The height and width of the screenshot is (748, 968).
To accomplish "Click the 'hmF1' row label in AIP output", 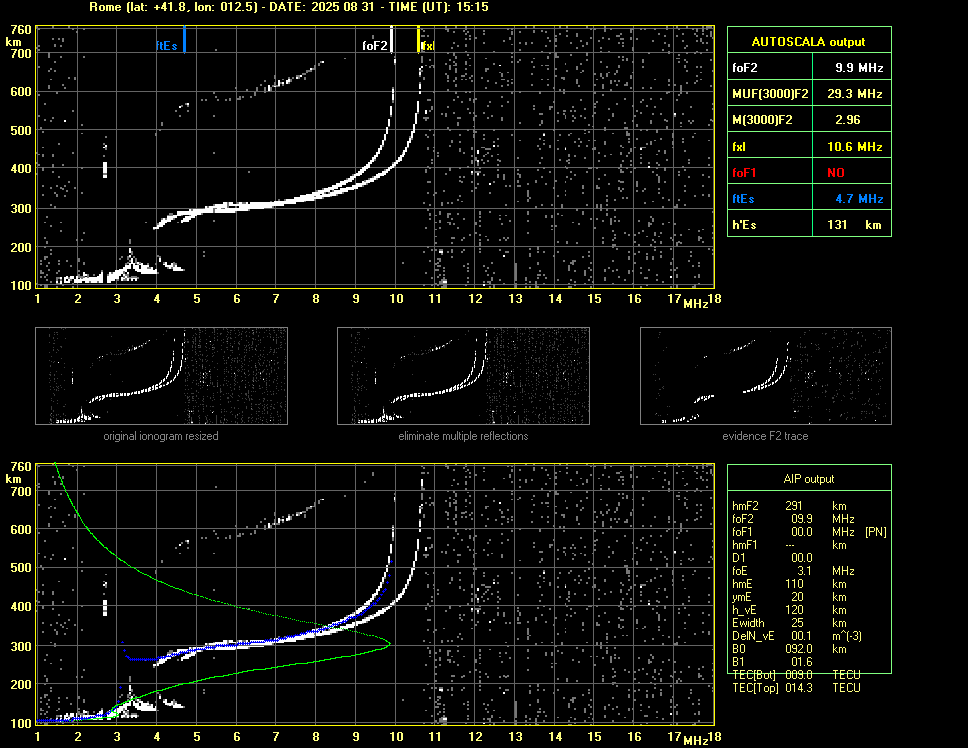I will [745, 545].
